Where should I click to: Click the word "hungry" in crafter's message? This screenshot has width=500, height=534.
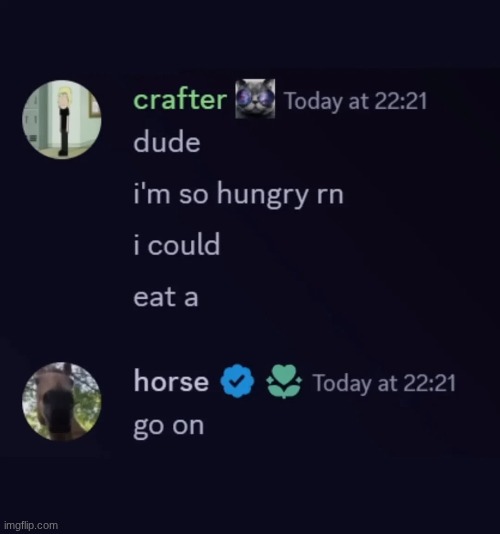(x=262, y=195)
